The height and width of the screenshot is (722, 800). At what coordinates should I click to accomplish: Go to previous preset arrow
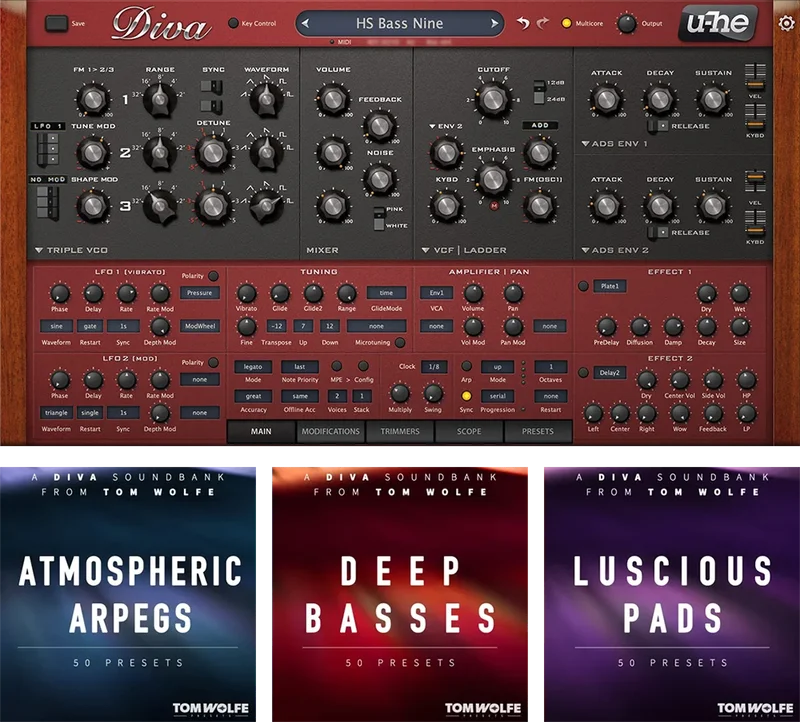click(305, 23)
